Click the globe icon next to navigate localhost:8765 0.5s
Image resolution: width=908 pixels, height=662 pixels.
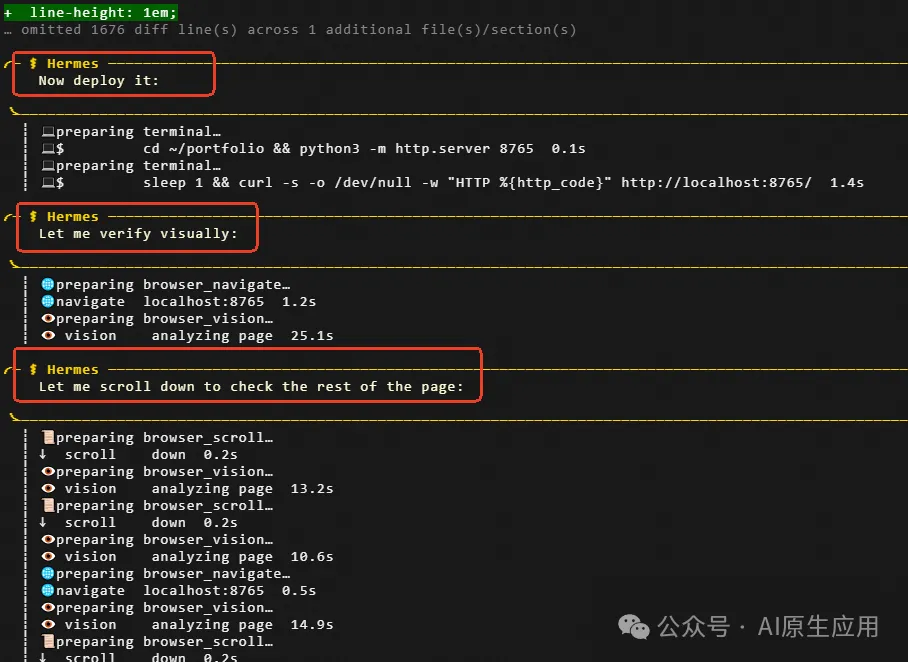47,591
